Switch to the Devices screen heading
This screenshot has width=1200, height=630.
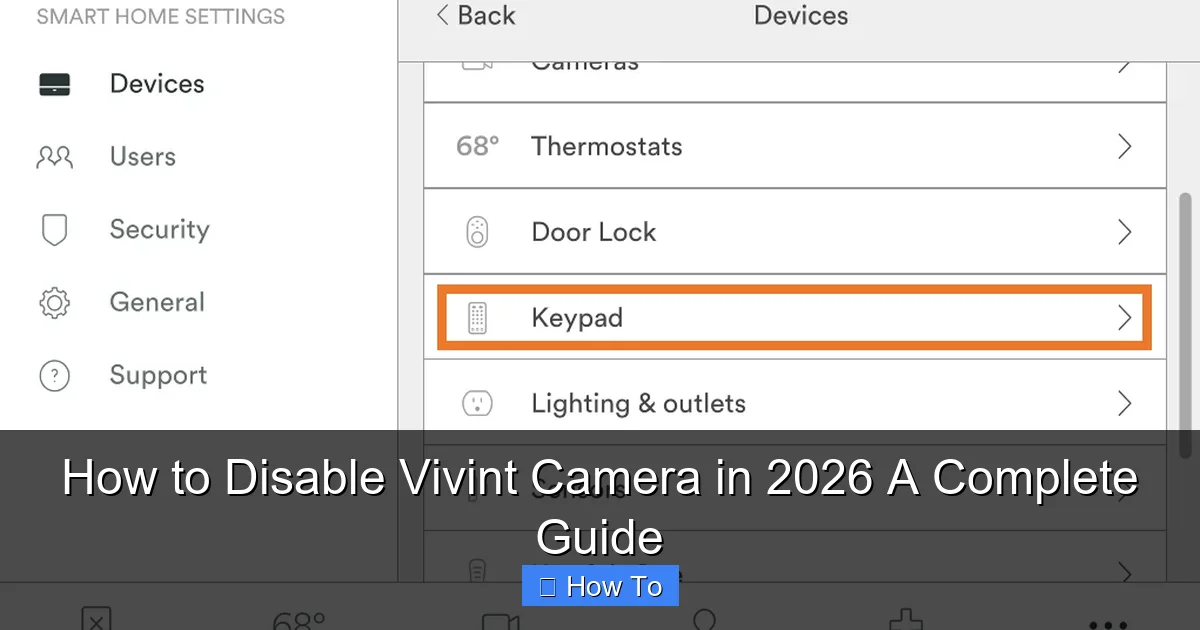click(x=800, y=16)
